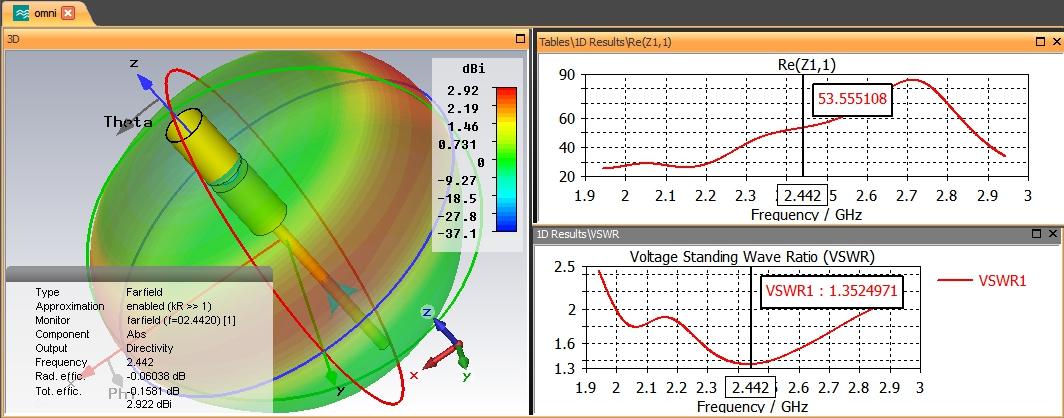This screenshot has height=418, width=1064.
Task: Click the Tot. effic. -0.1581 dB value
Action: tap(153, 391)
